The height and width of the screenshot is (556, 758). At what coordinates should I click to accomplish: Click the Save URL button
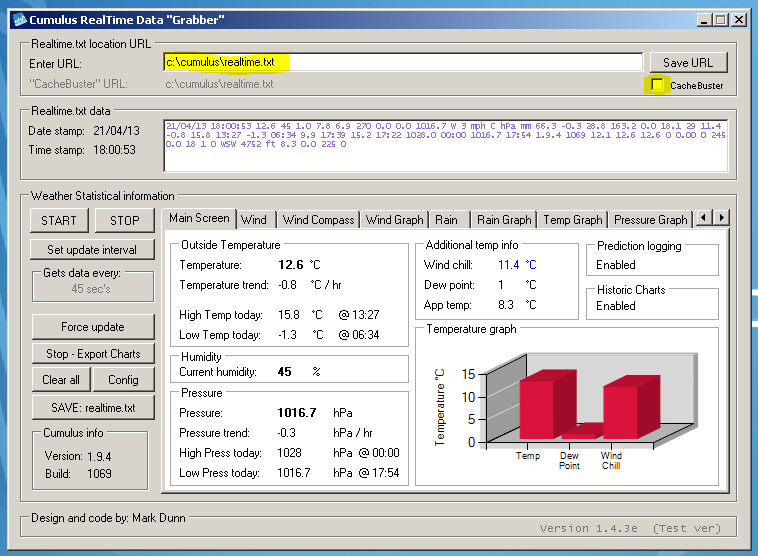(x=688, y=62)
